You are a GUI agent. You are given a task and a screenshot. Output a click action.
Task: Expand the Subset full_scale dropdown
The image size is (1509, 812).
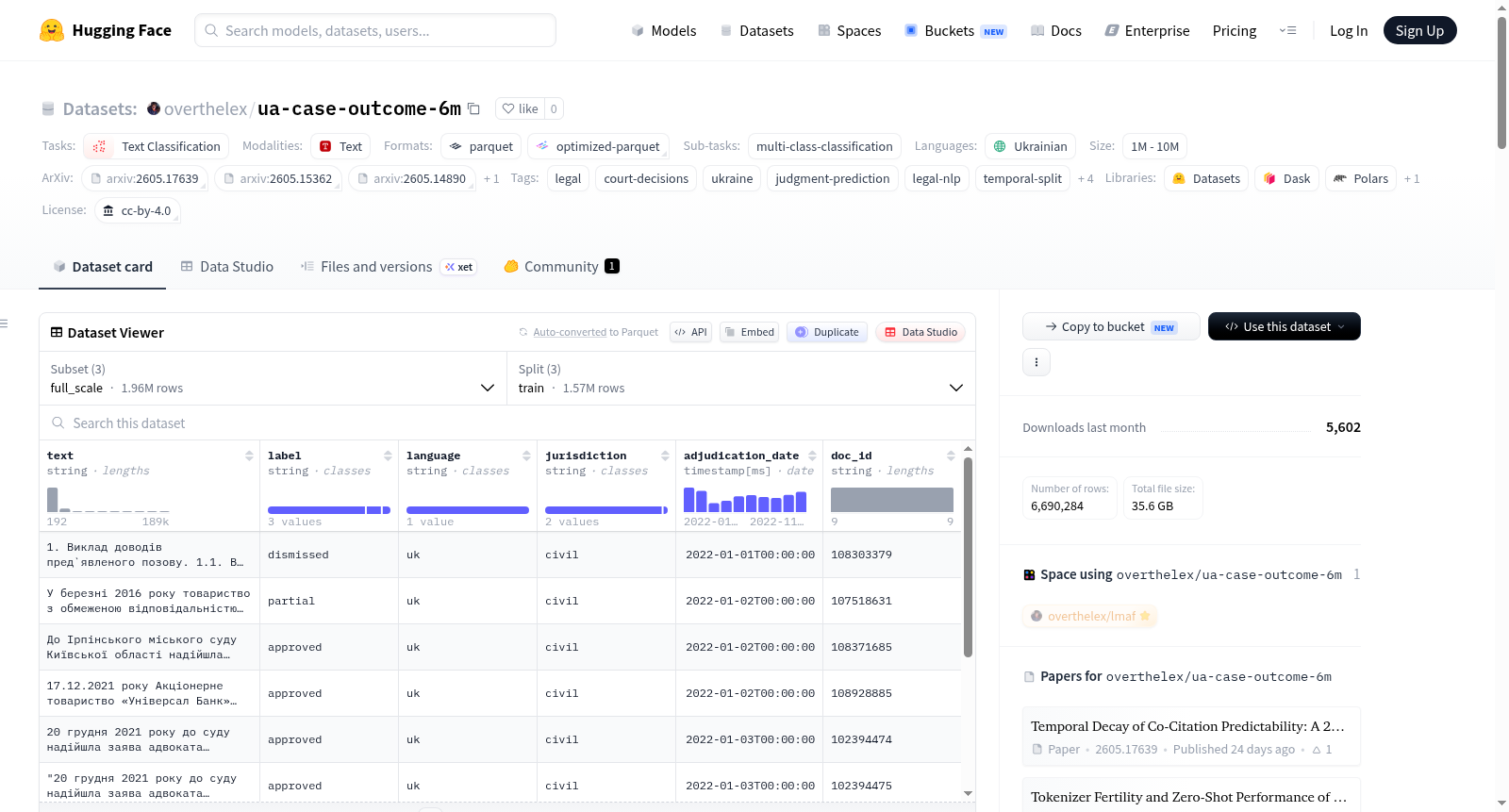pos(273,379)
